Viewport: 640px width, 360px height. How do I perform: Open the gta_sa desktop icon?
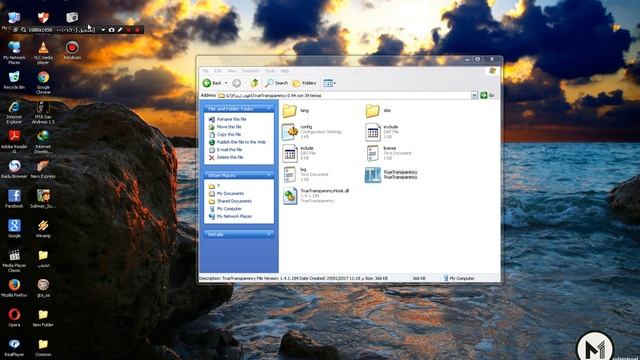(x=43, y=287)
